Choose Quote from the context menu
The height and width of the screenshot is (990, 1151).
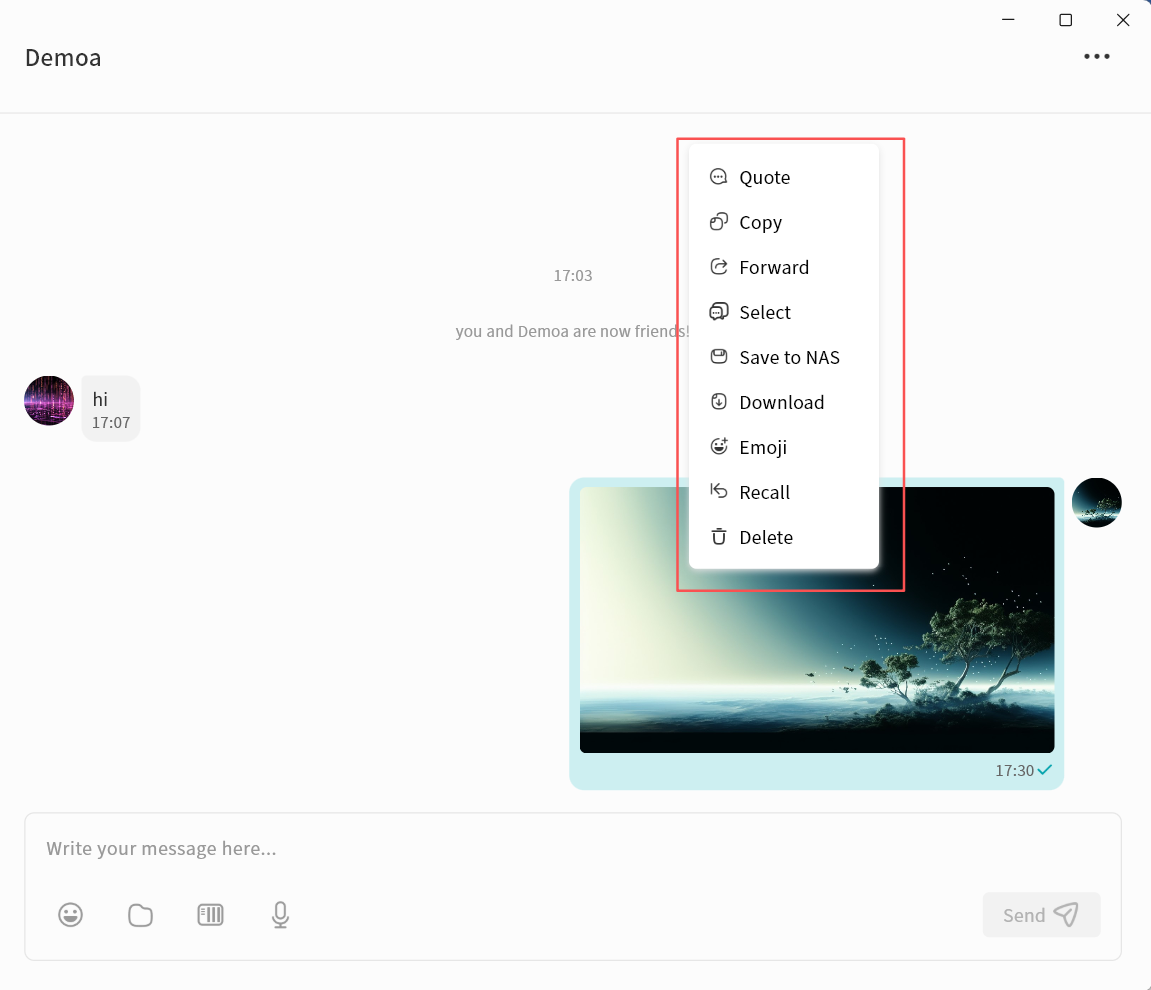click(764, 178)
